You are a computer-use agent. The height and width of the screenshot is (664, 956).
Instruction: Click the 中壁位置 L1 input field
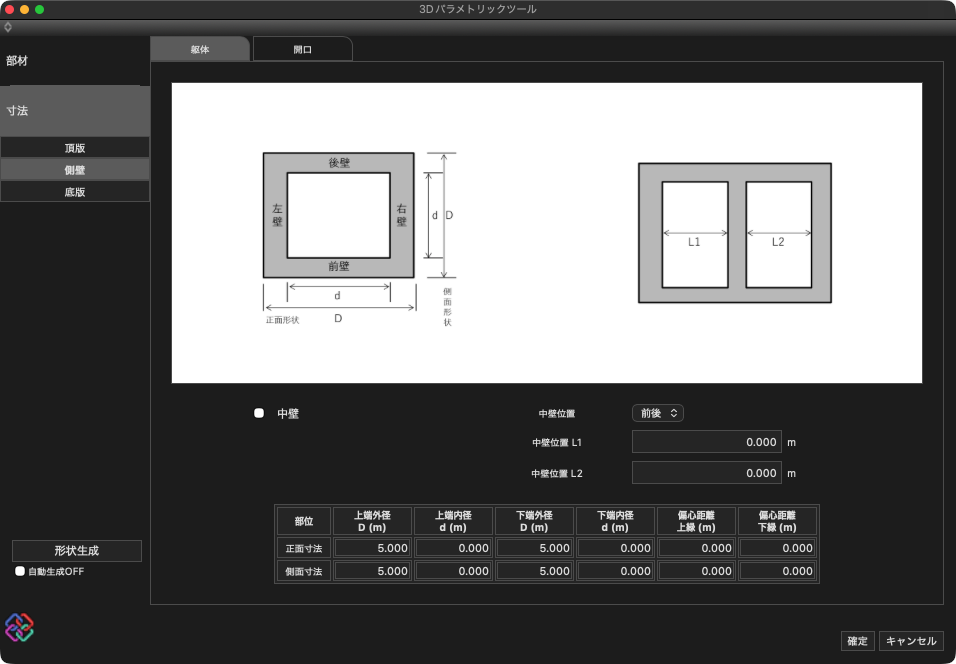705,442
